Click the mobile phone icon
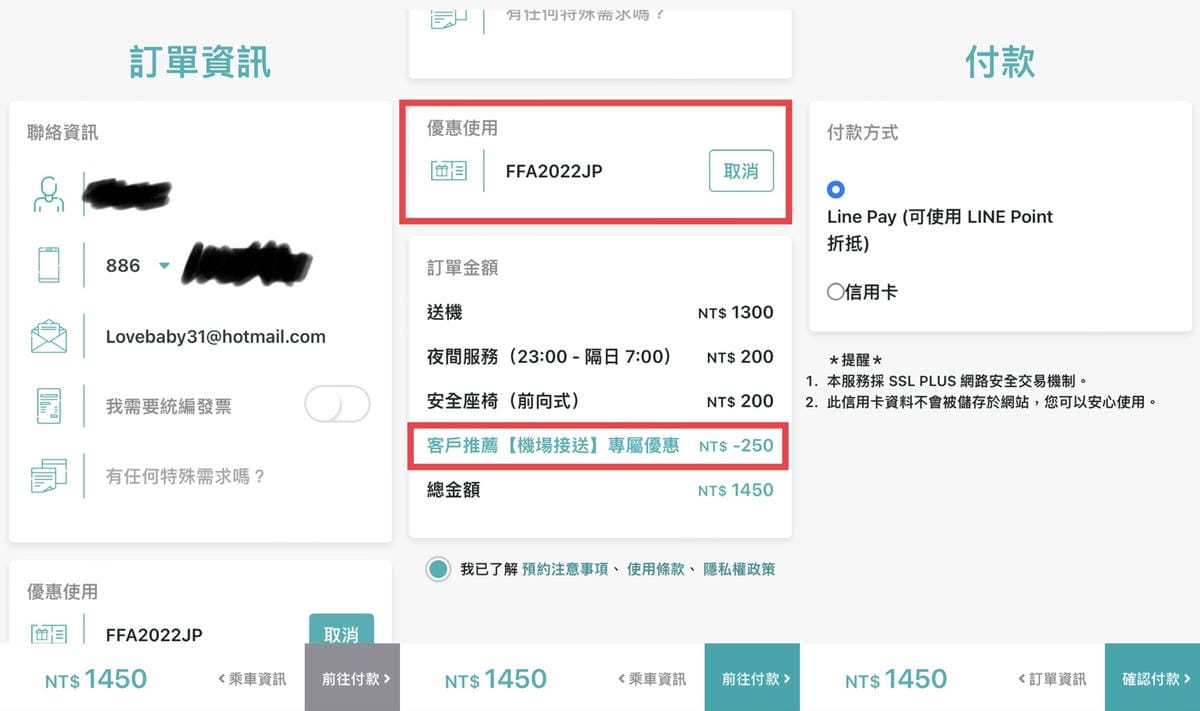 pyautogui.click(x=48, y=265)
